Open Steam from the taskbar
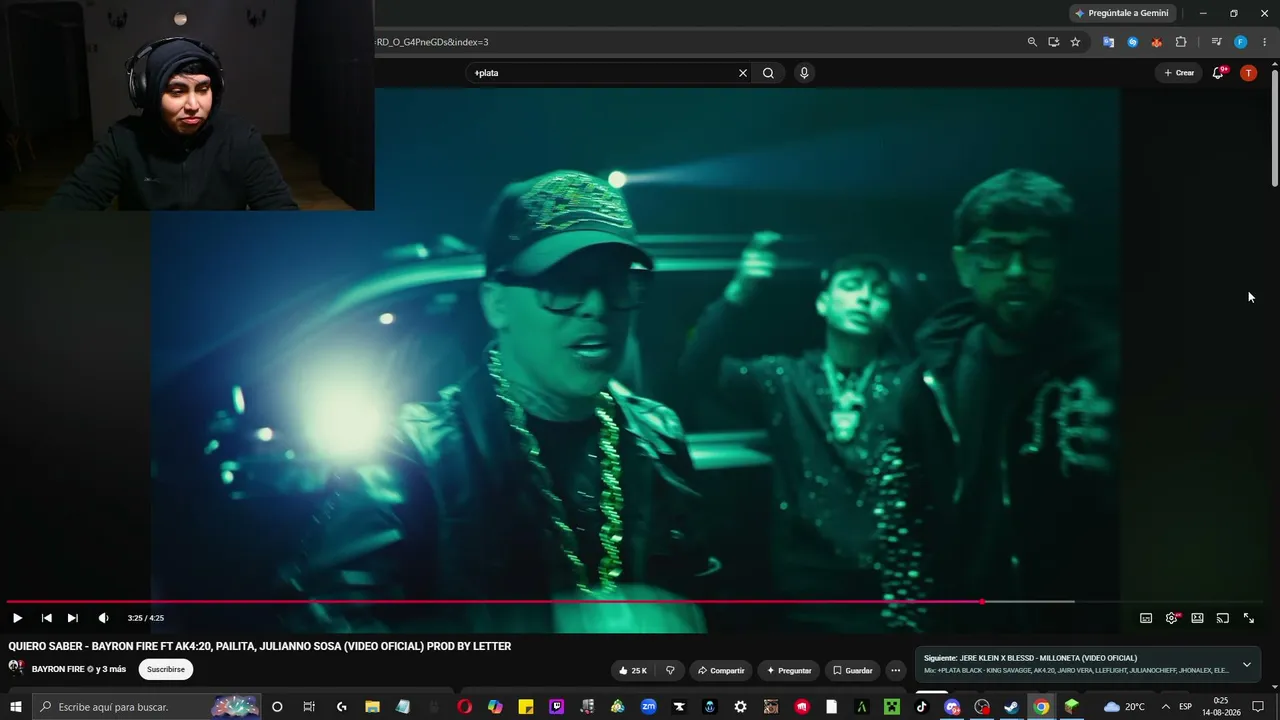Screen dimensions: 1280x720 [1012, 707]
